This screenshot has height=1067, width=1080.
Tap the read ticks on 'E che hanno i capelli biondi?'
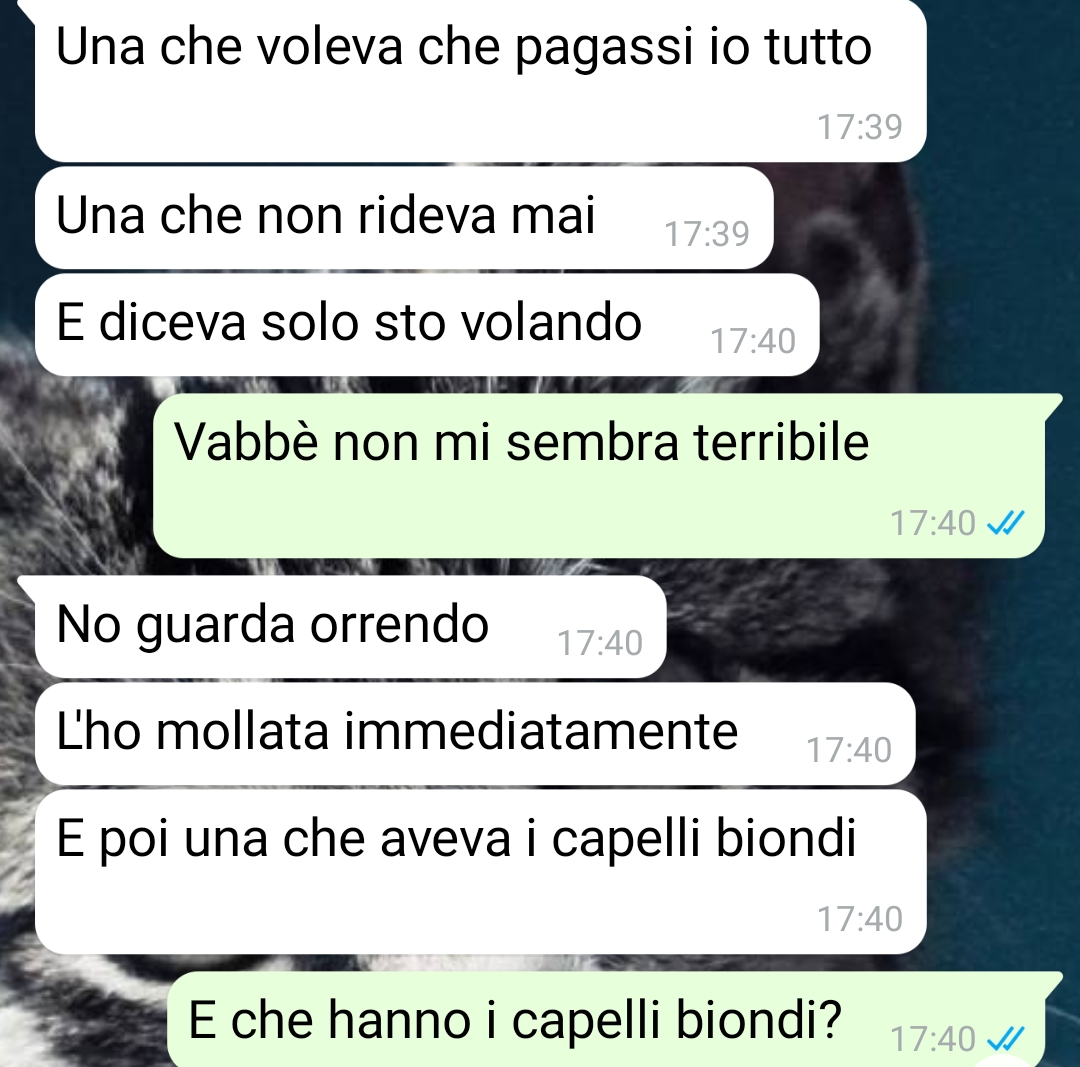[1006, 1039]
